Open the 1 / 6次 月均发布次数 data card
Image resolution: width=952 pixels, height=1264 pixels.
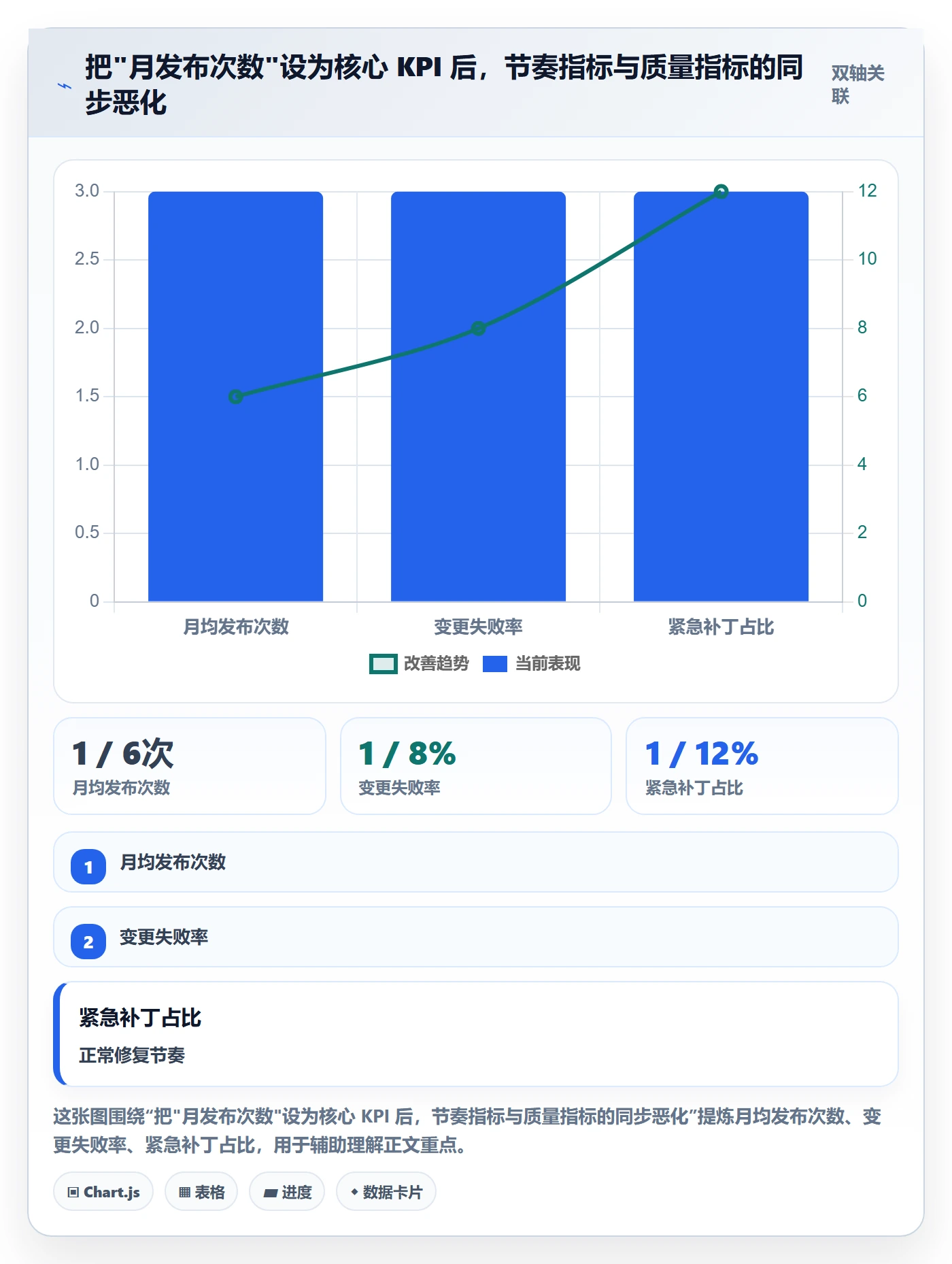click(190, 766)
